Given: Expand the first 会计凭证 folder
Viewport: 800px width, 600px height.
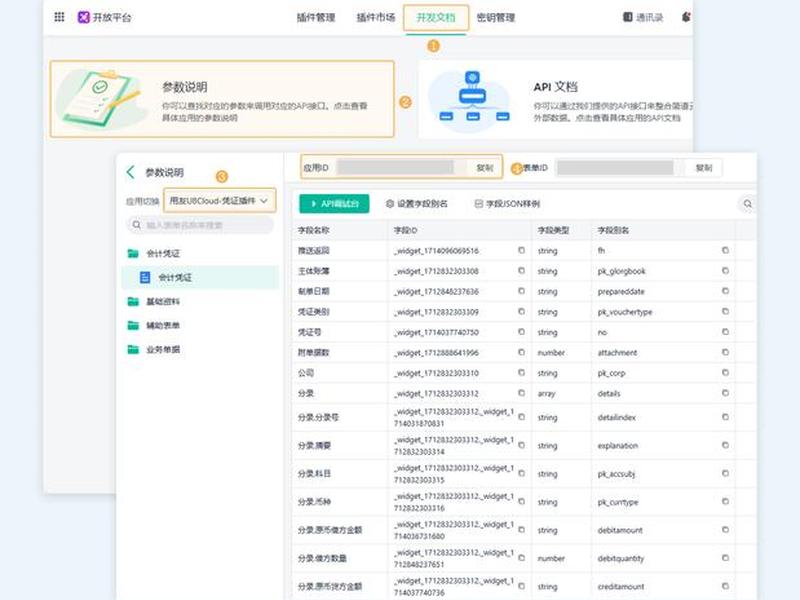Looking at the screenshot, I should coord(133,254).
